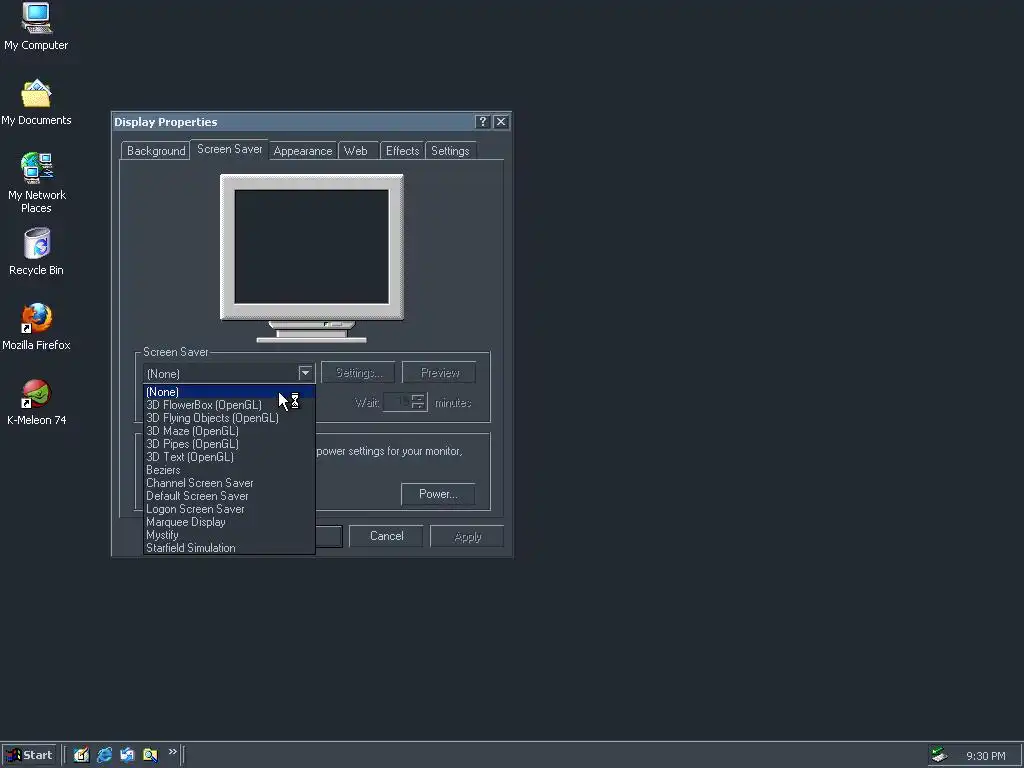Choose (None) in screen saver list
Image resolution: width=1024 pixels, height=768 pixels.
[229, 392]
